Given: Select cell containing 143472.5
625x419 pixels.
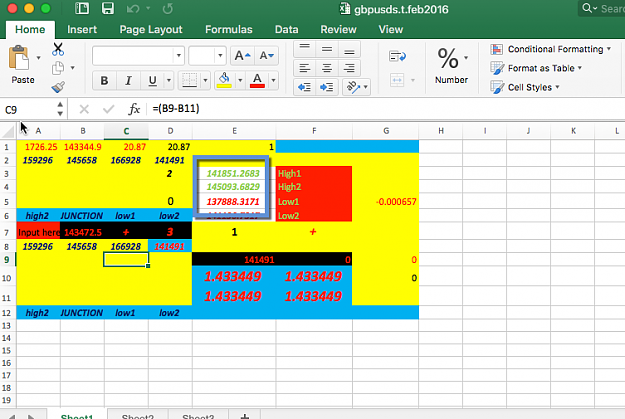Looking at the screenshot, I should point(82,232).
